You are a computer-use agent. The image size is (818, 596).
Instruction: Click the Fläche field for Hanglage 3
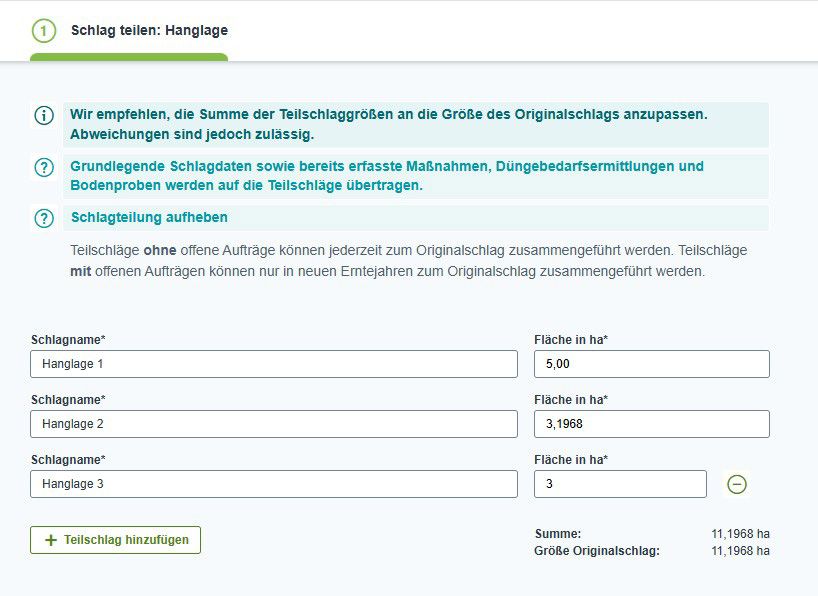(621, 484)
